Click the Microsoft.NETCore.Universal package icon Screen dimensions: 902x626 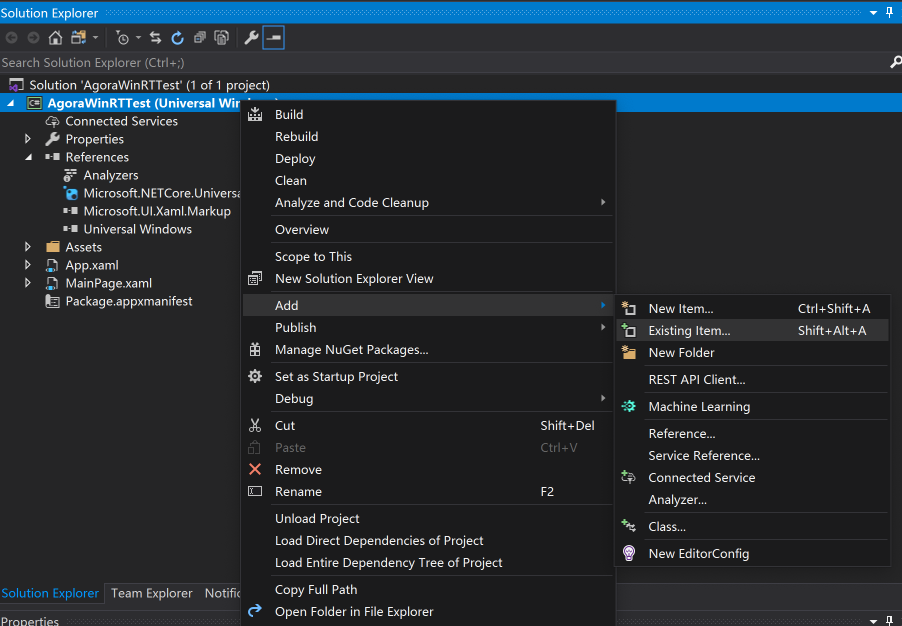tap(70, 193)
